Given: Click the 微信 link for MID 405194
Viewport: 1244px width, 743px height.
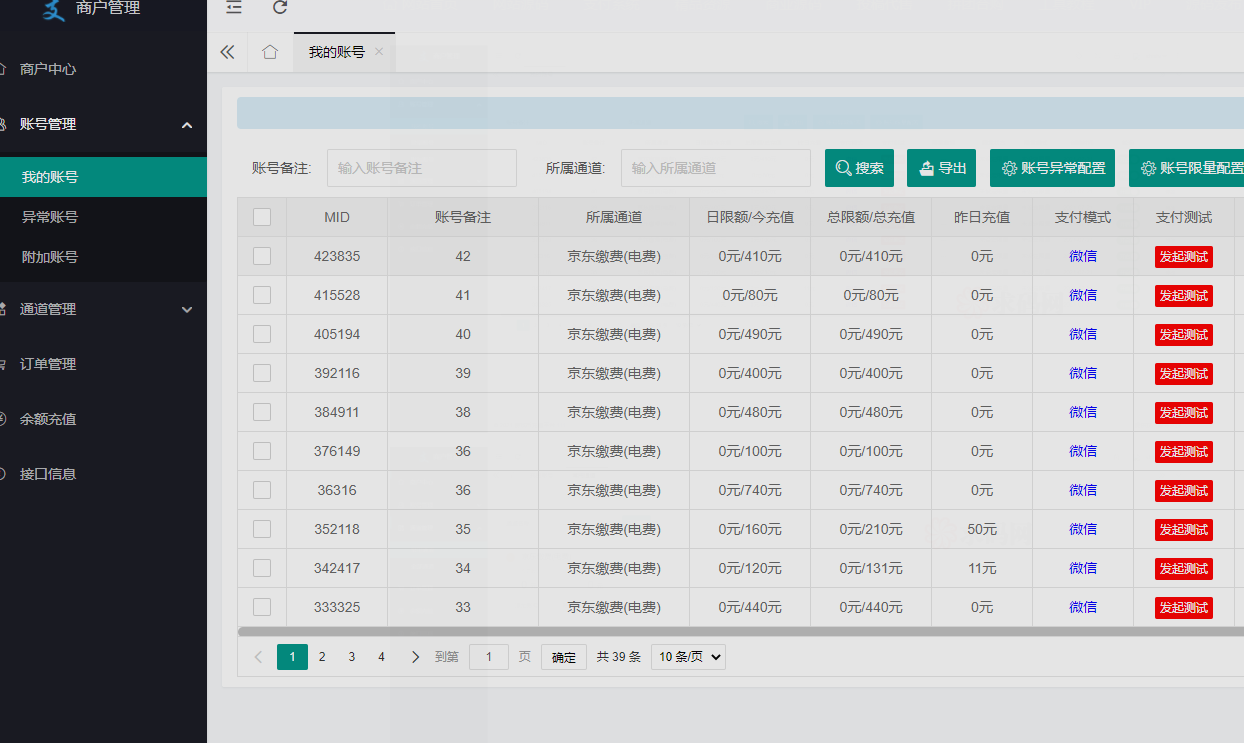Looking at the screenshot, I should pos(1083,334).
